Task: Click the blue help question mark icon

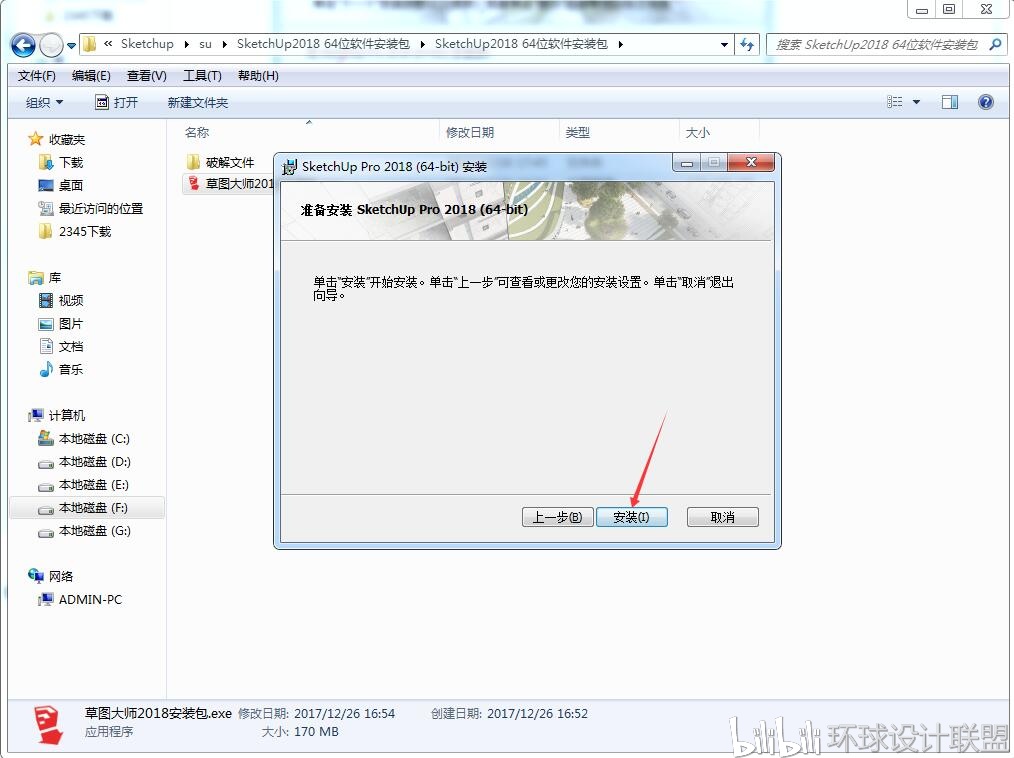Action: pos(986,102)
